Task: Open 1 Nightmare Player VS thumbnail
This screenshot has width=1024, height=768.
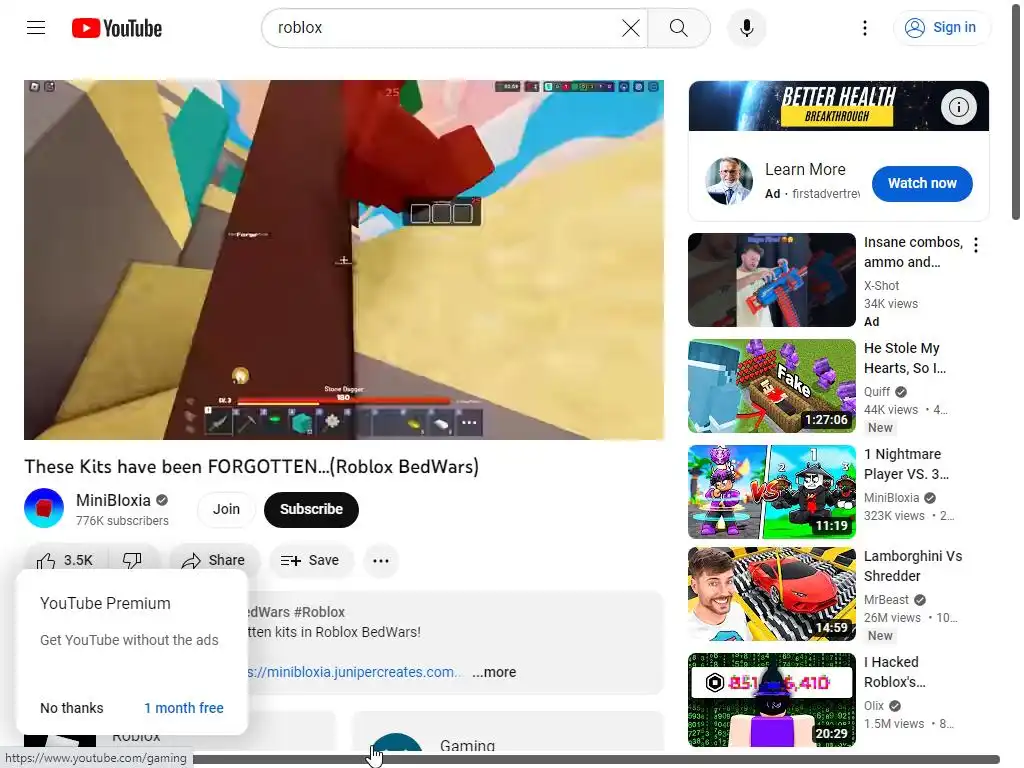Action: pos(771,492)
